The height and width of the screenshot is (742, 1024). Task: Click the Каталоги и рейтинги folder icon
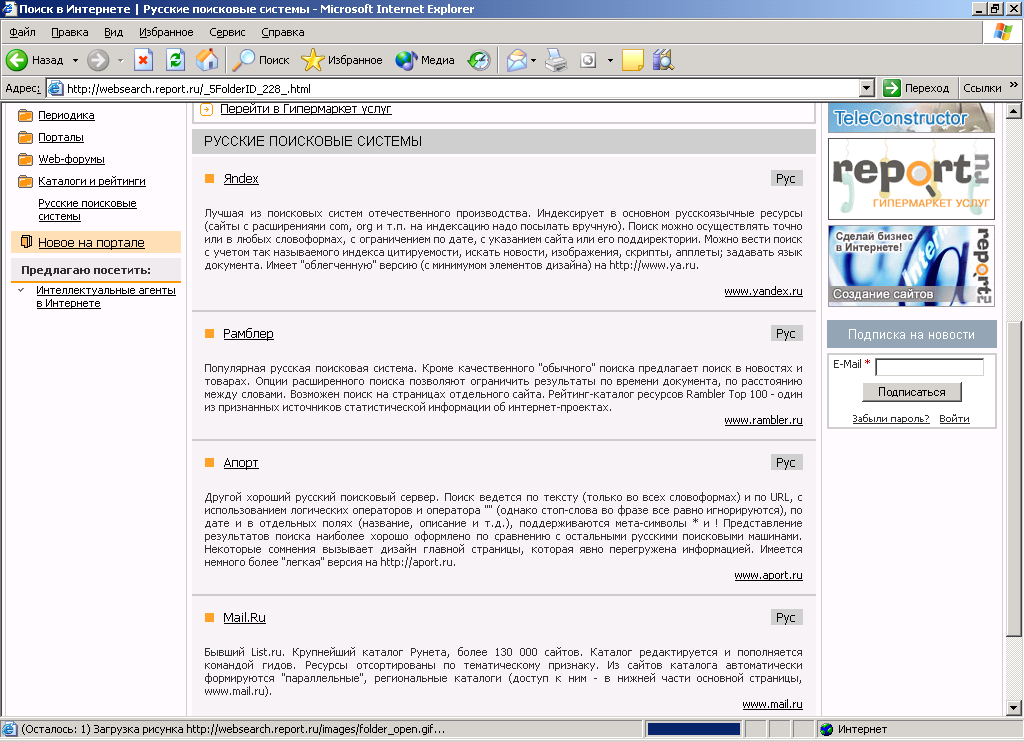tap(25, 182)
